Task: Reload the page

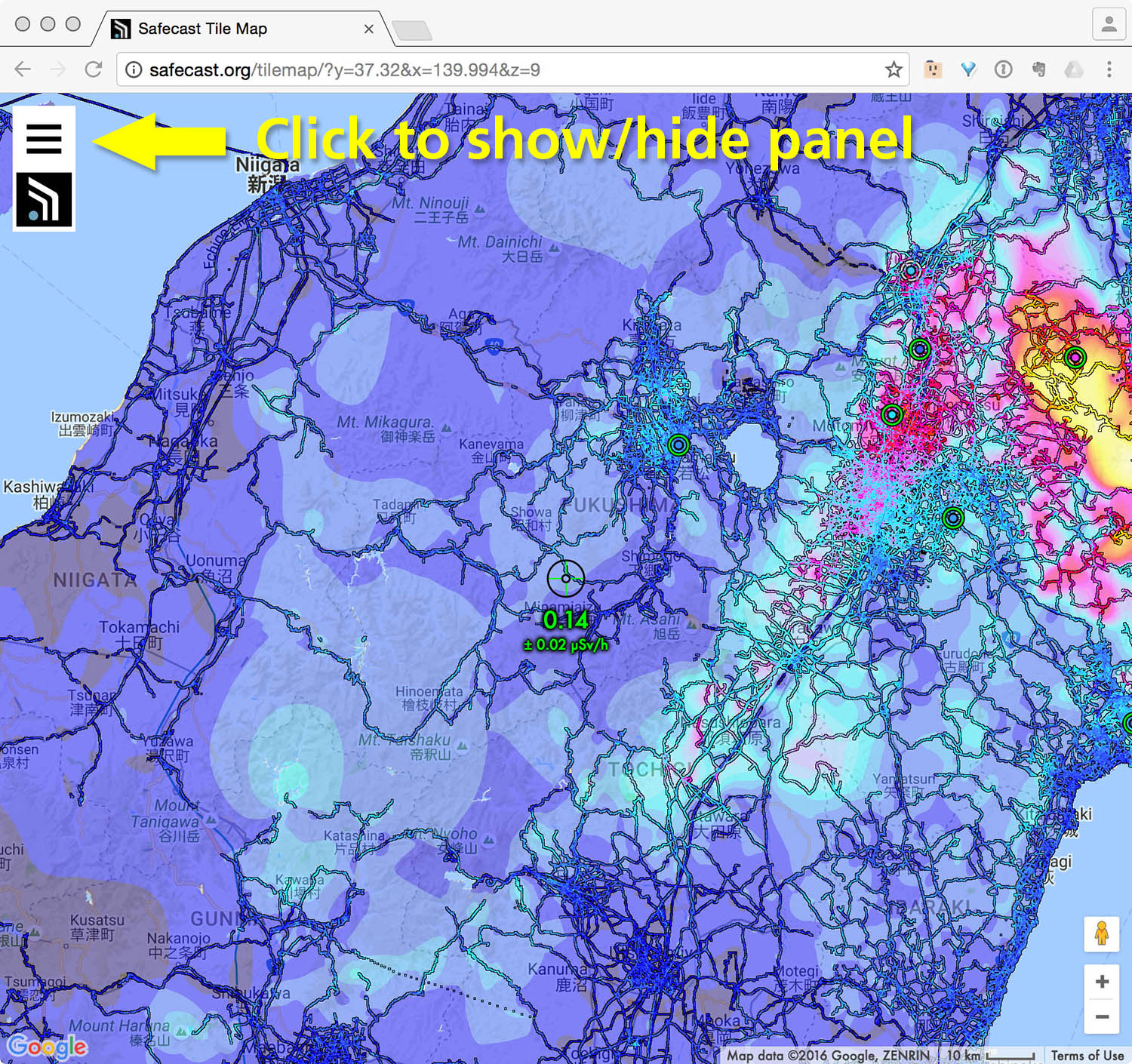Action: (x=94, y=70)
